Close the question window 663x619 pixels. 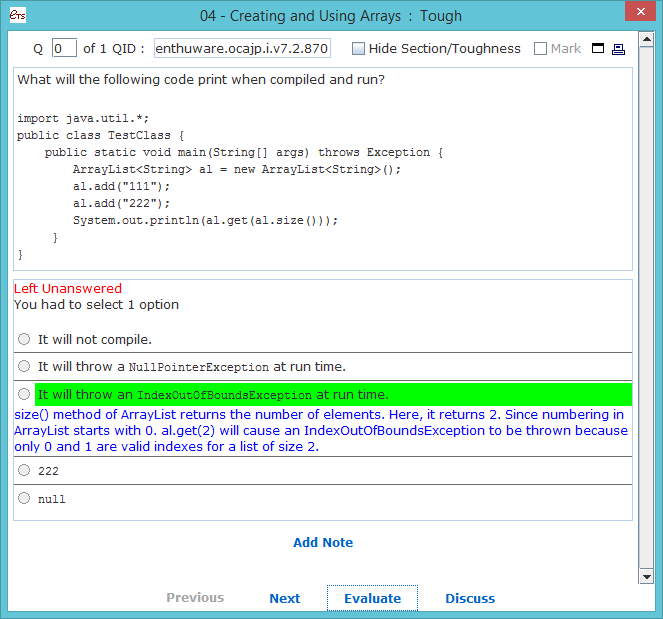coord(639,12)
